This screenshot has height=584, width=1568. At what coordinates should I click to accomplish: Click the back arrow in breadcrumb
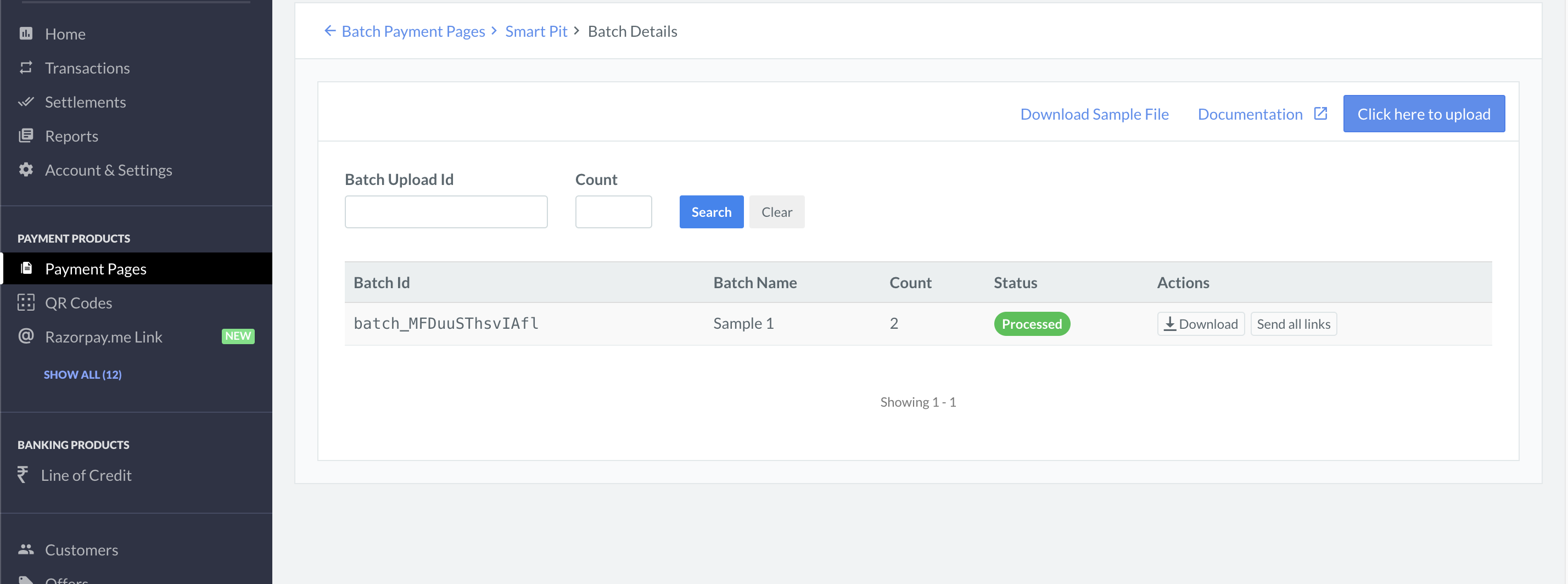pos(329,31)
